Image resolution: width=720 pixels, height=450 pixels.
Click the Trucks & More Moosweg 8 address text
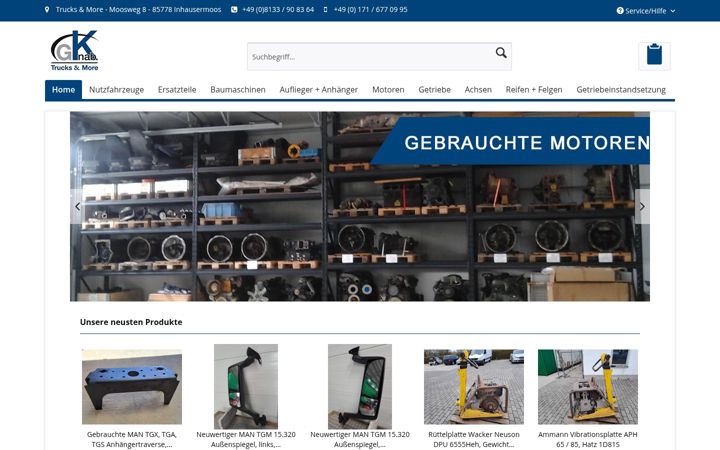coord(138,10)
